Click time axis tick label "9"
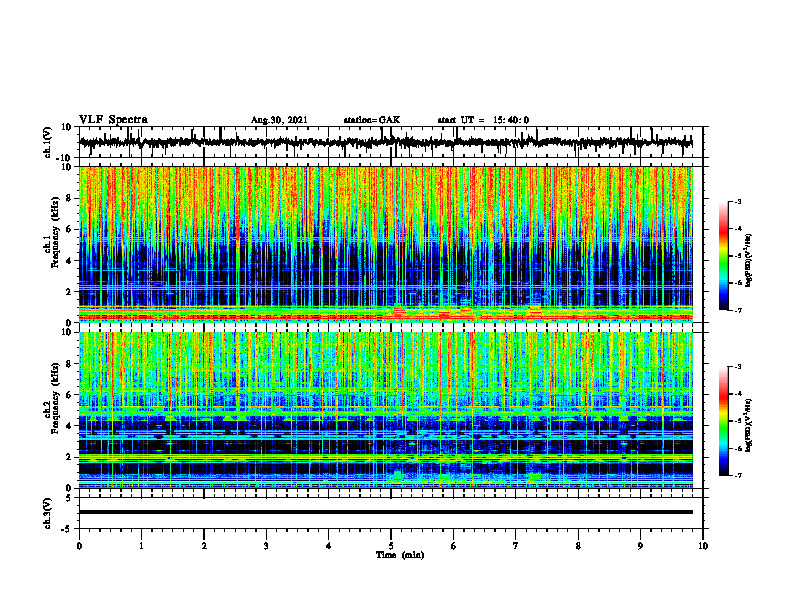792x612 pixels. coord(640,546)
